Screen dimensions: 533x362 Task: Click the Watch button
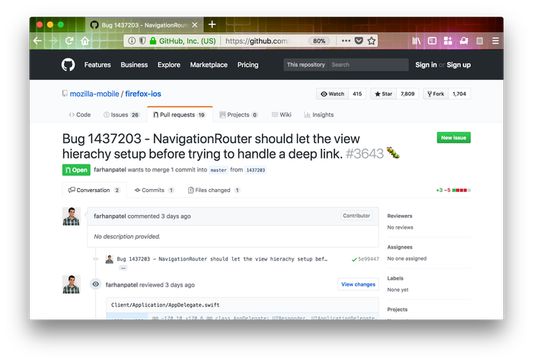pyautogui.click(x=332, y=94)
